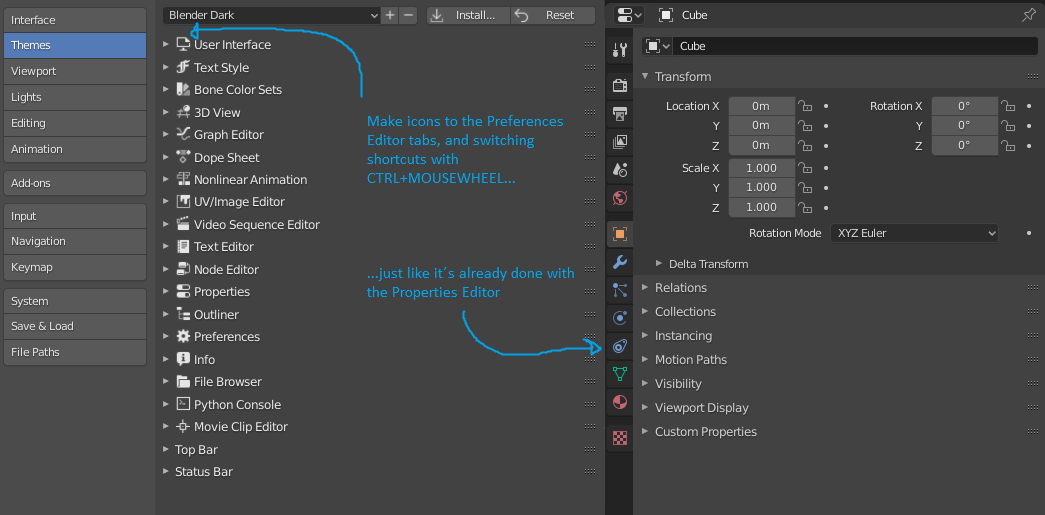
Task: Click the Python Console icon
Action: pyautogui.click(x=183, y=404)
